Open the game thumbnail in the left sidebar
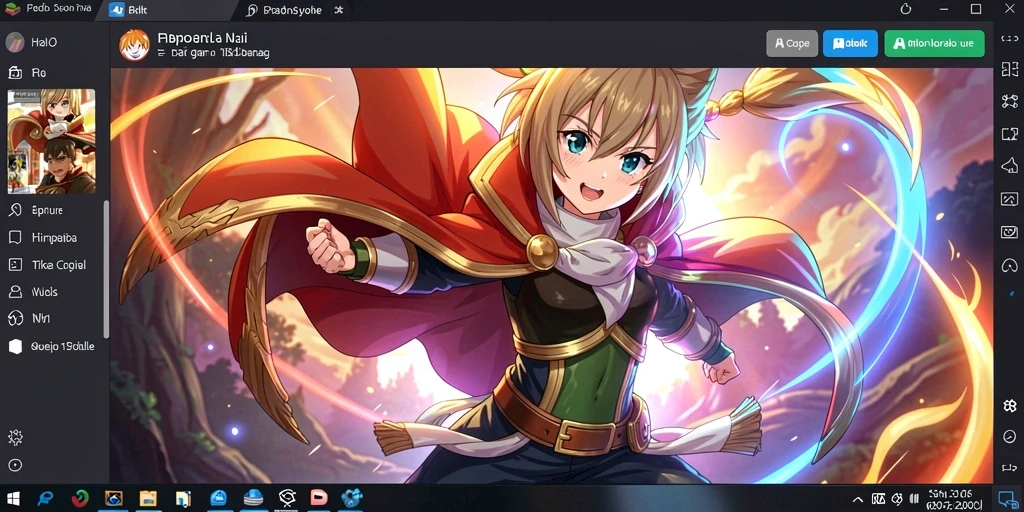This screenshot has width=1024, height=512. [51, 141]
